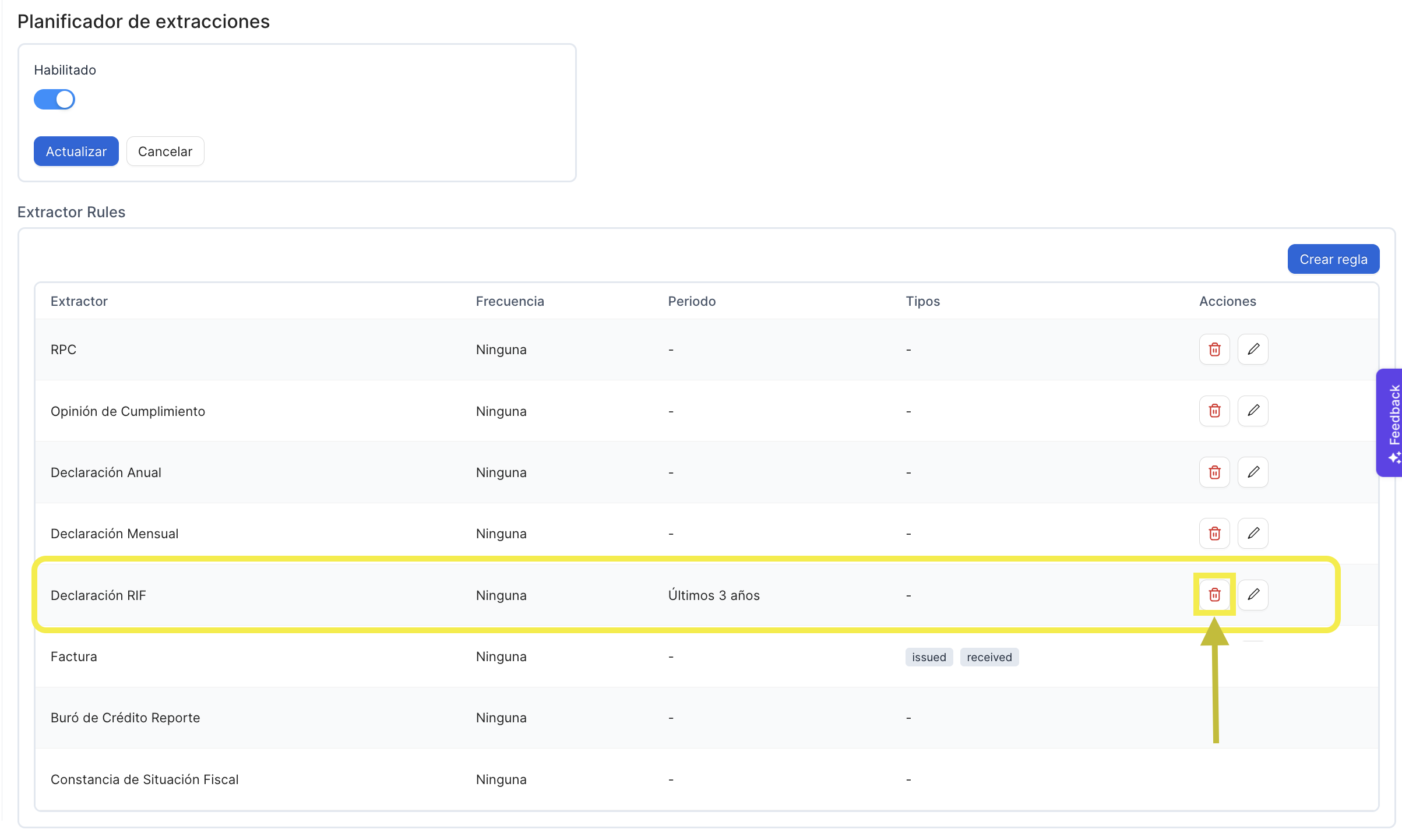Edit the Declaración Anual rule

coord(1253,472)
